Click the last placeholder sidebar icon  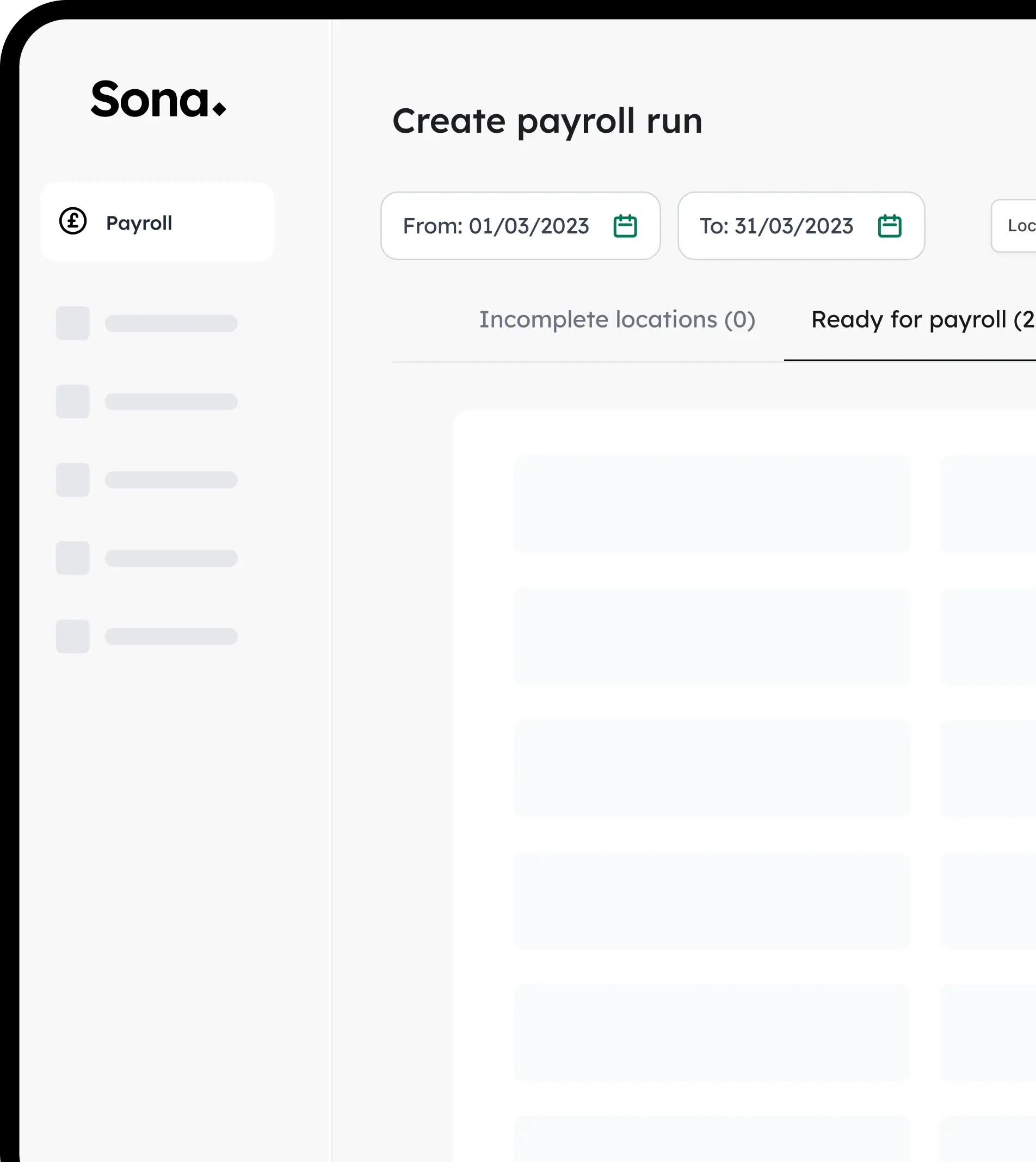73,636
